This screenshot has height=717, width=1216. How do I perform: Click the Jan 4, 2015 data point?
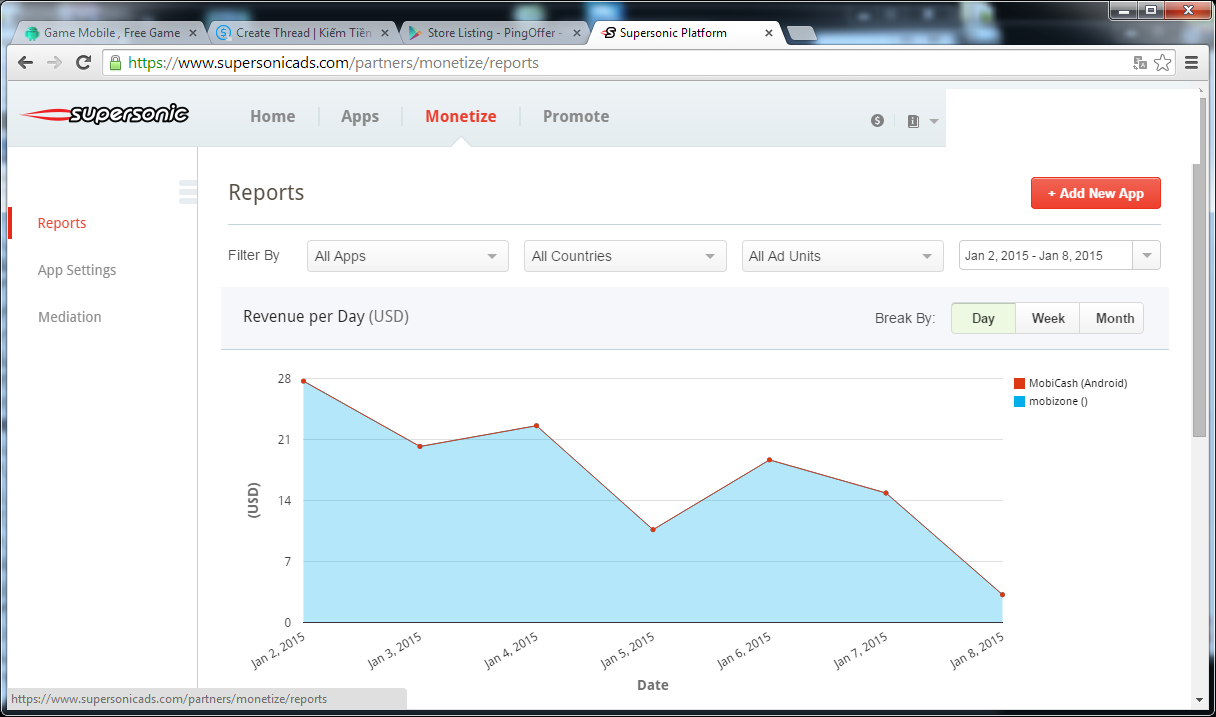click(x=536, y=426)
